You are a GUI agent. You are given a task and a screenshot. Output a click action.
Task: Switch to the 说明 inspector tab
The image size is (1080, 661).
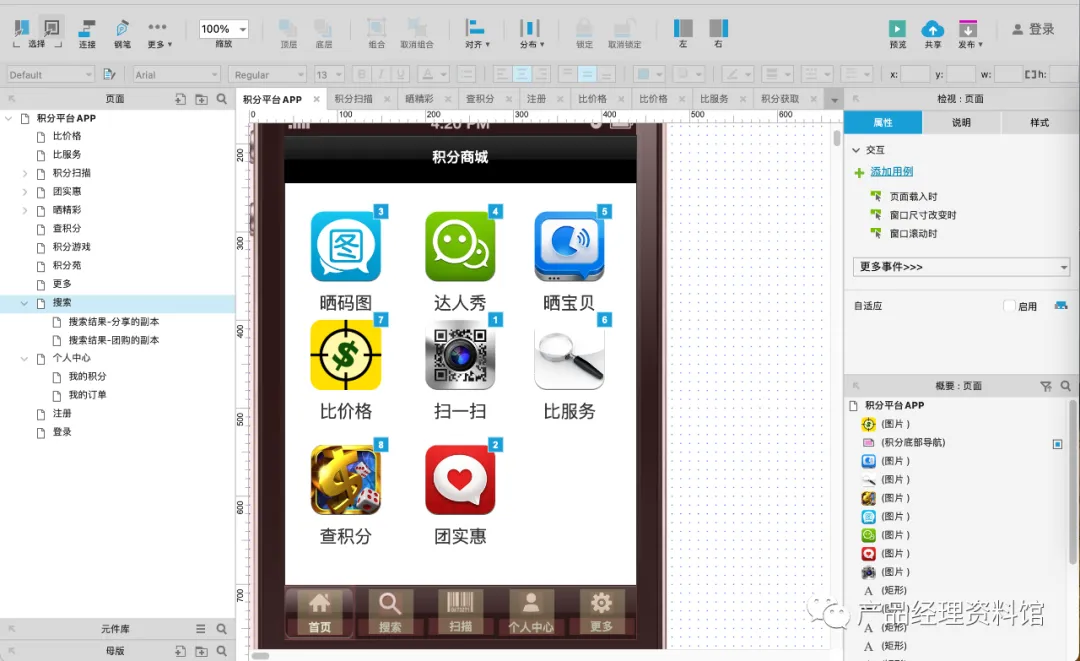click(x=962, y=123)
